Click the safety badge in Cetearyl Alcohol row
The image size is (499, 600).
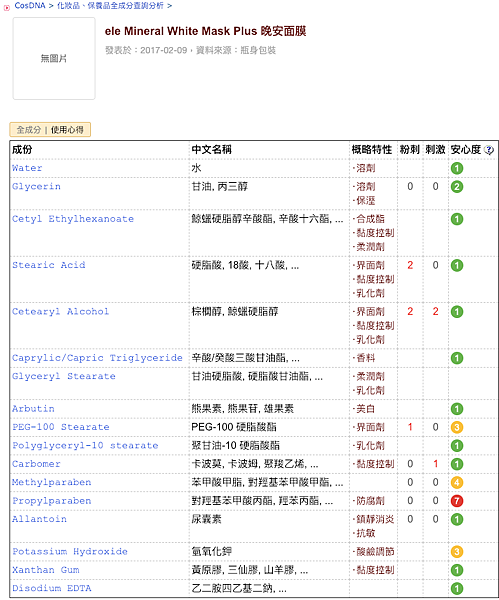(457, 312)
